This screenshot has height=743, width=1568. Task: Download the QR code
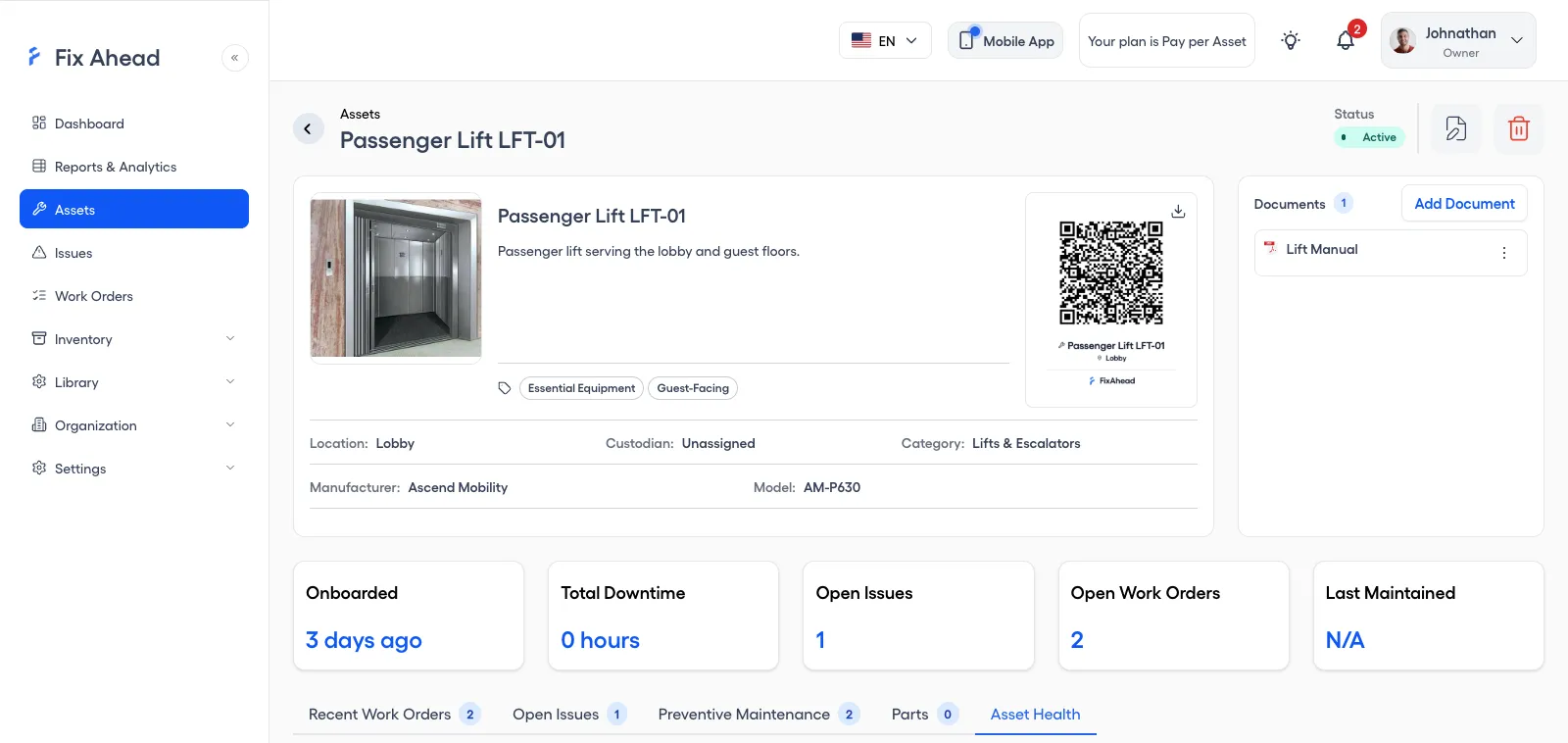click(x=1178, y=212)
